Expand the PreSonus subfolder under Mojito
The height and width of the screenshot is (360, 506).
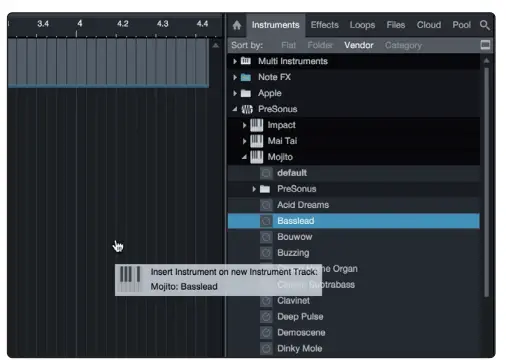[x=254, y=189]
